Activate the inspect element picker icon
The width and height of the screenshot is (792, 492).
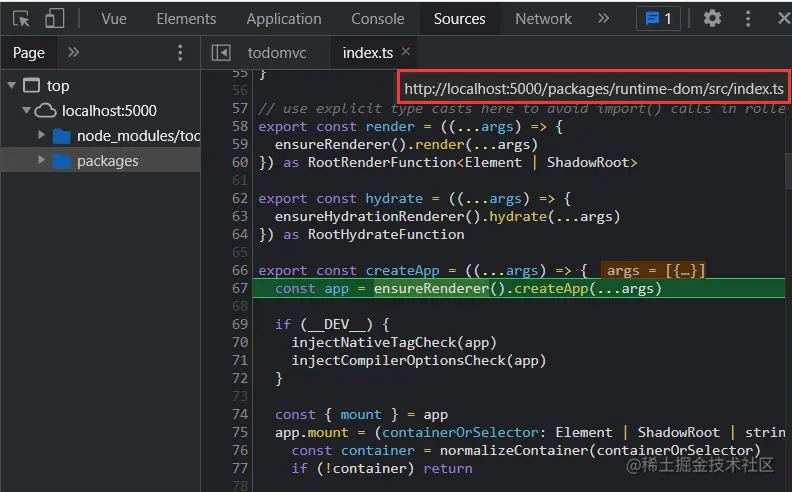pyautogui.click(x=21, y=19)
